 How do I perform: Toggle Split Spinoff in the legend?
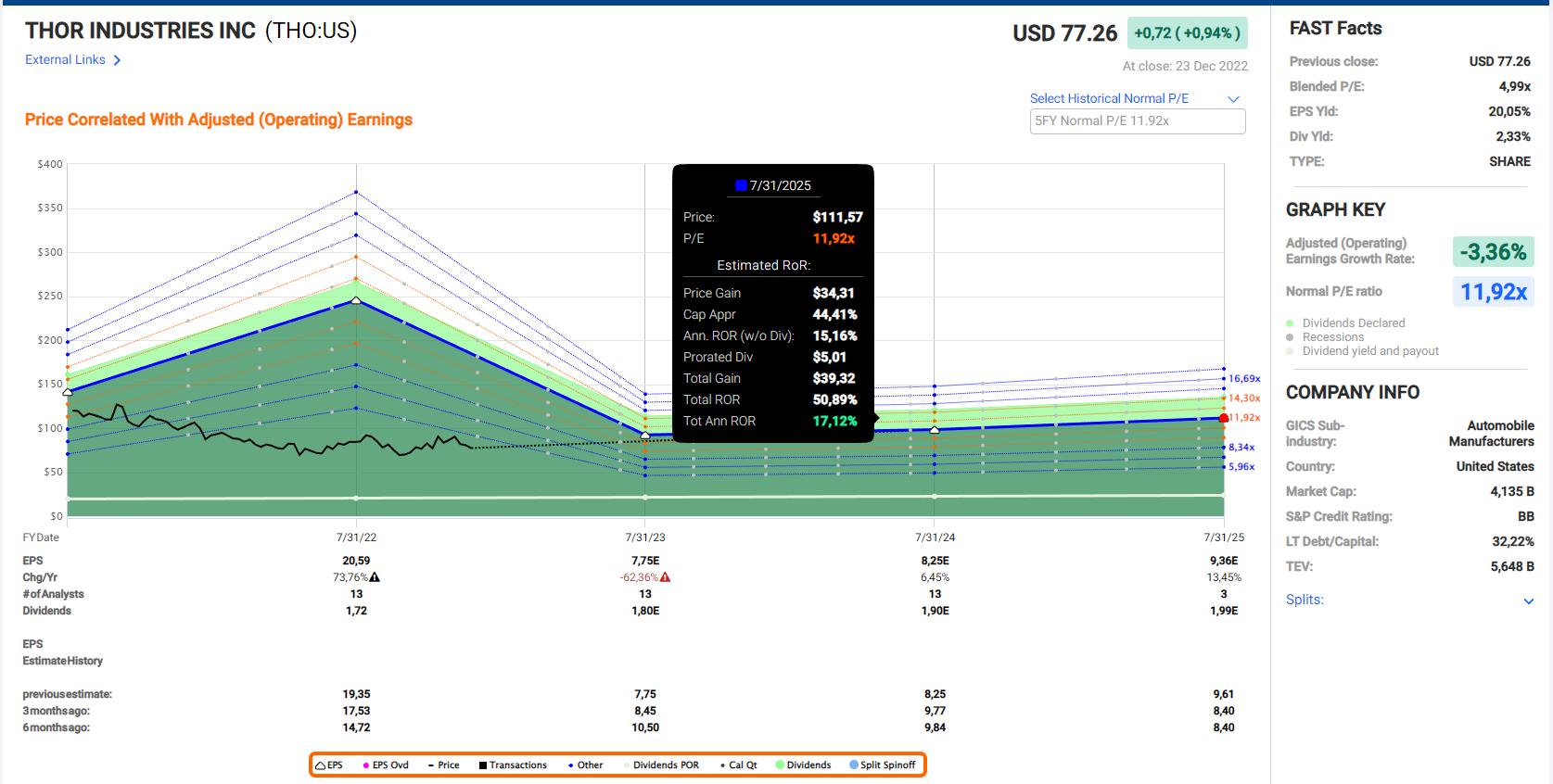point(883,765)
